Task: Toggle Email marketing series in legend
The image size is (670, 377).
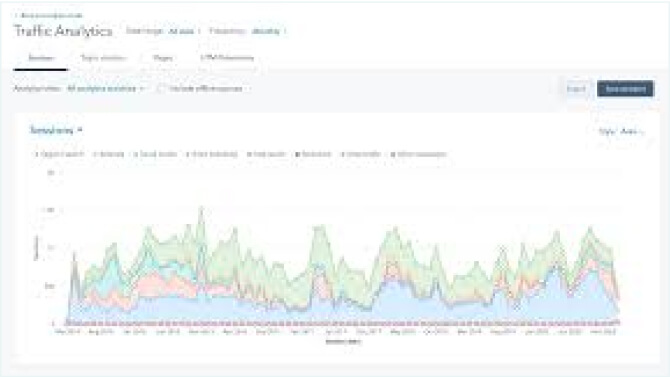Action: [x=212, y=154]
